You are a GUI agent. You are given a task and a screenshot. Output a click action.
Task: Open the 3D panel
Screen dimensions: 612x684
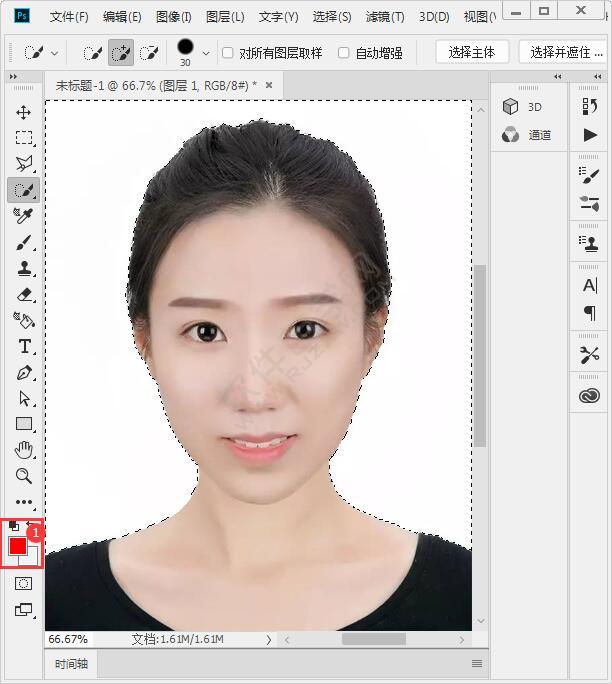pyautogui.click(x=524, y=106)
